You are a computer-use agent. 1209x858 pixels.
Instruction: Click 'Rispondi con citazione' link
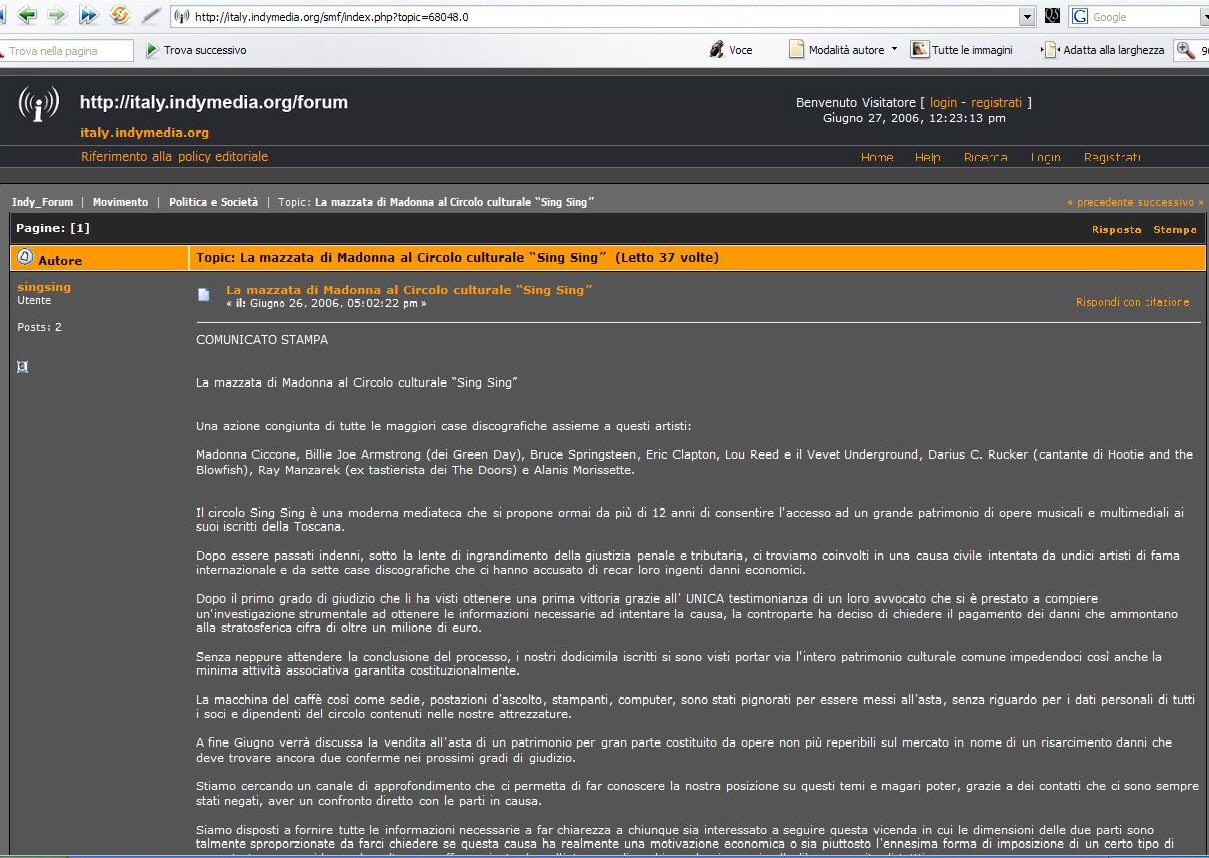1132,302
